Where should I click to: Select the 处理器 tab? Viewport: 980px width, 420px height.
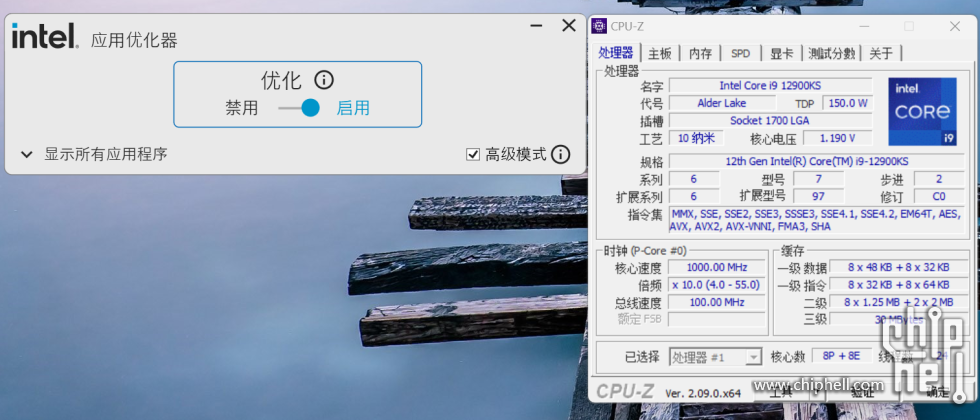616,52
